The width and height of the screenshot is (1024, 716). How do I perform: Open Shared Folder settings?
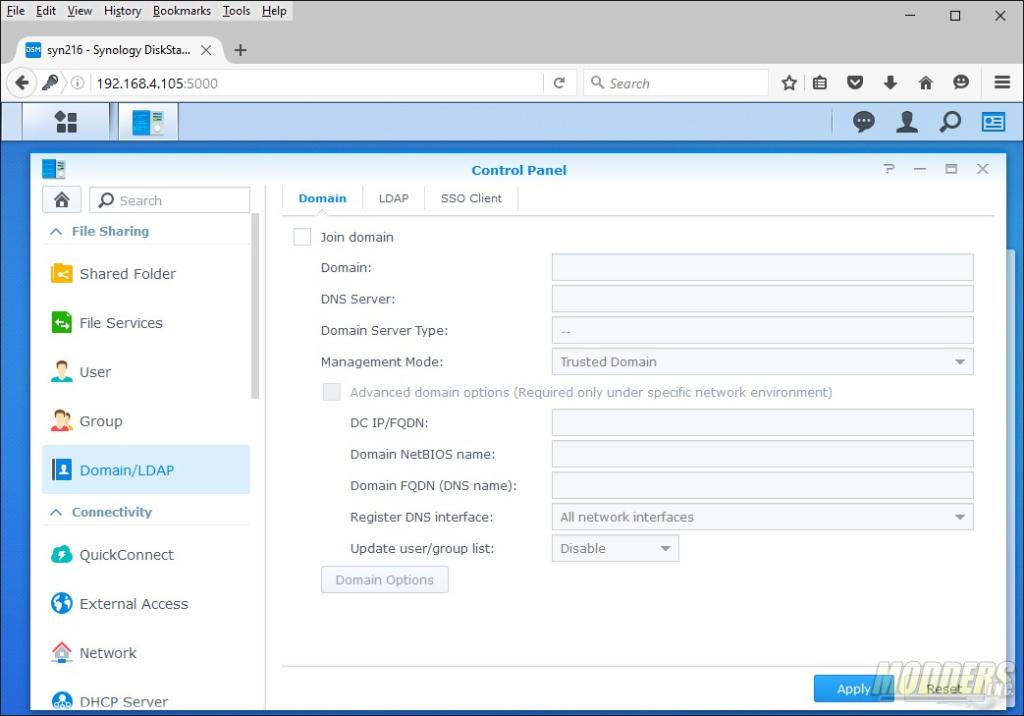127,274
